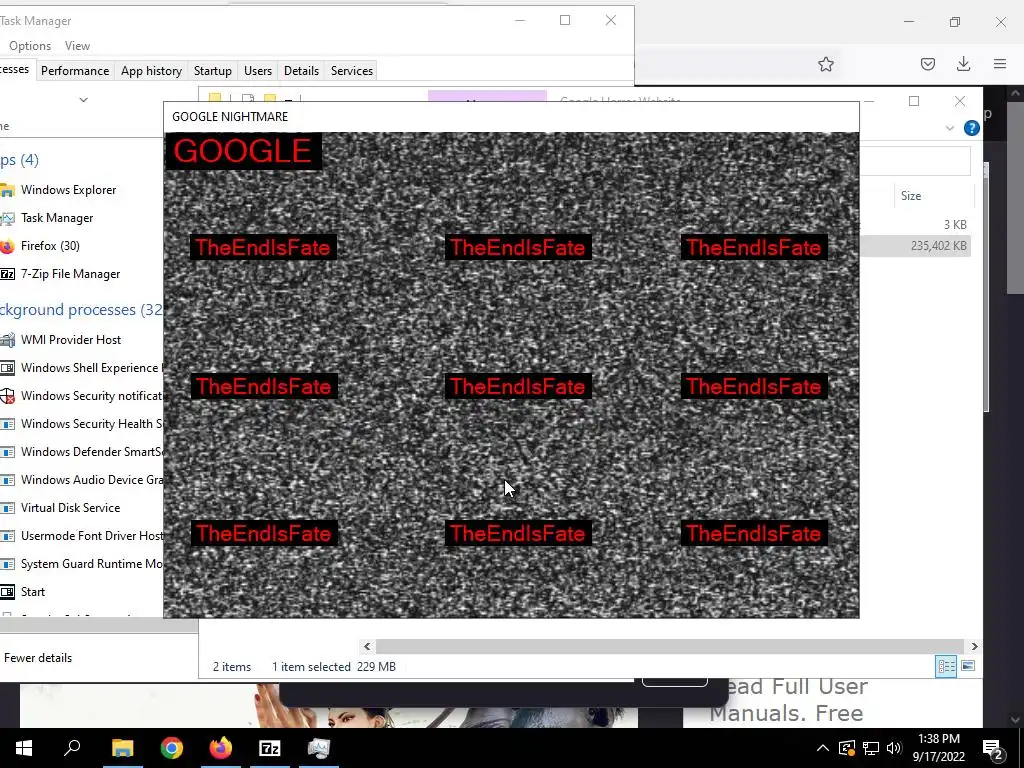Switch to the Details tab
This screenshot has height=768, width=1024.
pos(301,71)
